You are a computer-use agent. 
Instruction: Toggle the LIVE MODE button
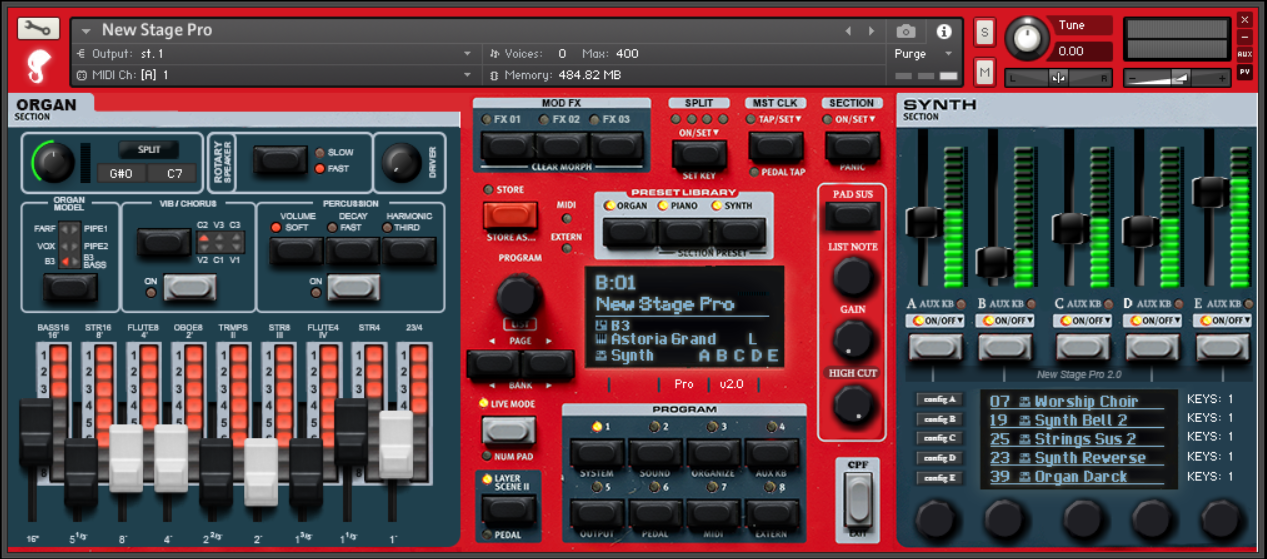[x=509, y=430]
